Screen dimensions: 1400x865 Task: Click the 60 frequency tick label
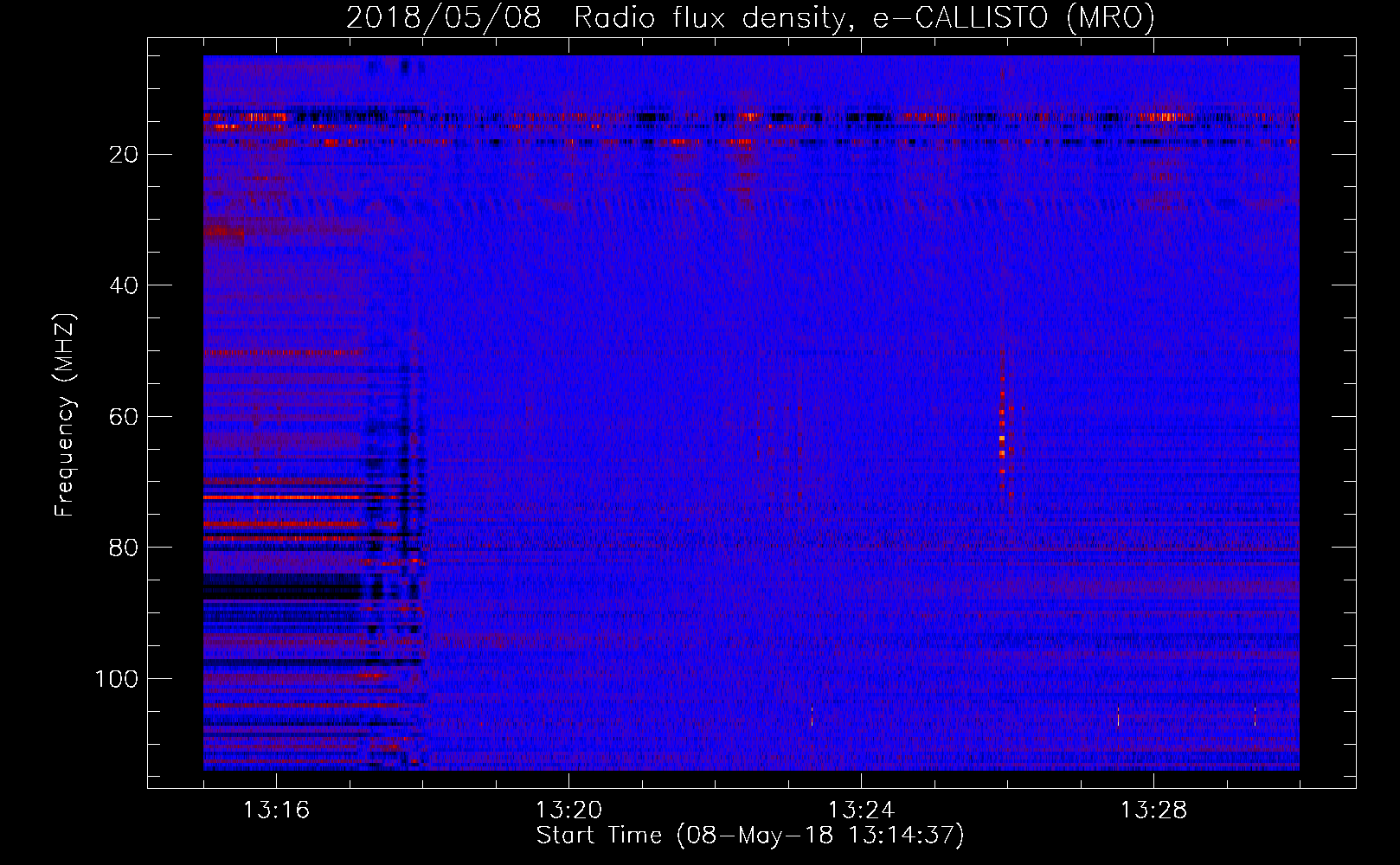[x=125, y=416]
